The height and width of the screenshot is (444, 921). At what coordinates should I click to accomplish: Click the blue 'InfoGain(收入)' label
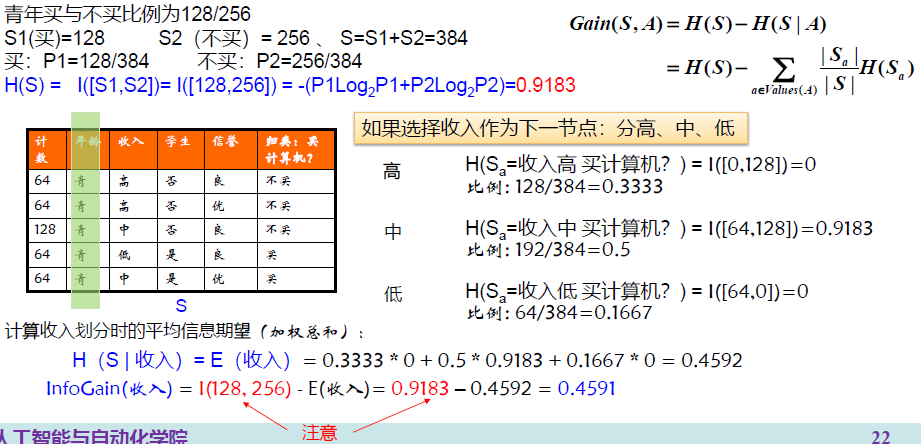pos(109,388)
